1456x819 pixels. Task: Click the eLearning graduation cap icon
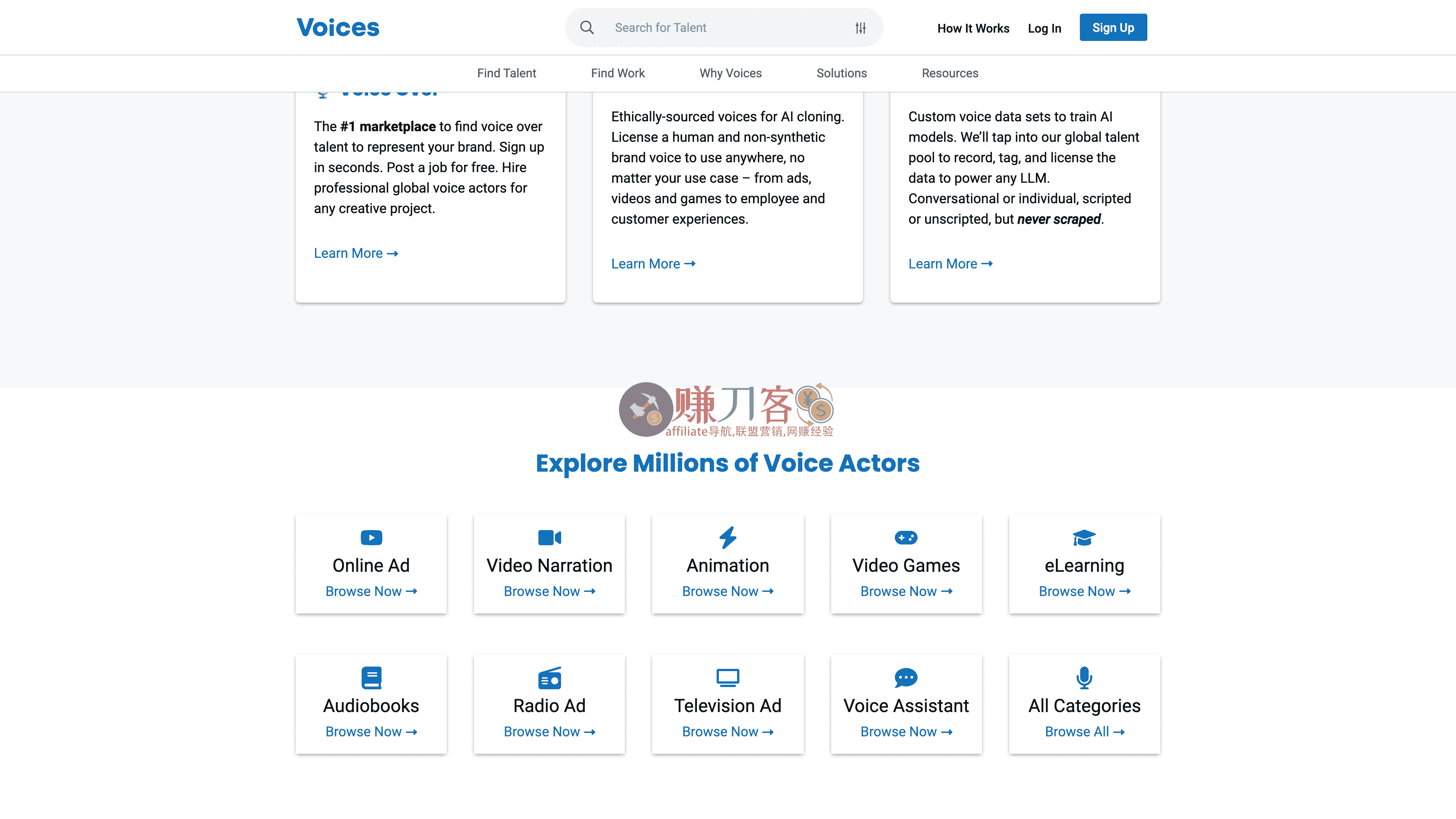(1084, 537)
